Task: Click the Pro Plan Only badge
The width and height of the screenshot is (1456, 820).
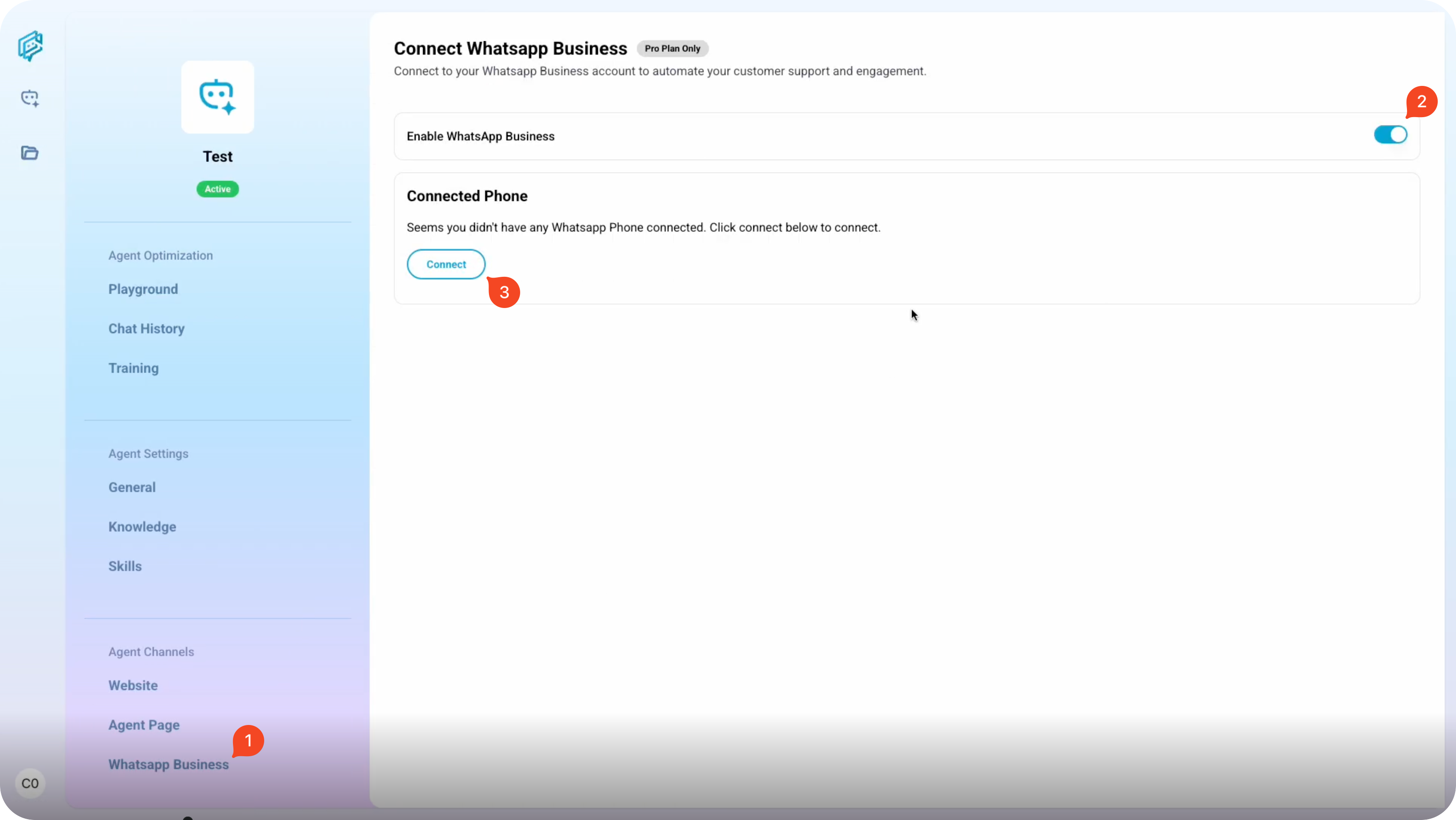Action: click(672, 49)
